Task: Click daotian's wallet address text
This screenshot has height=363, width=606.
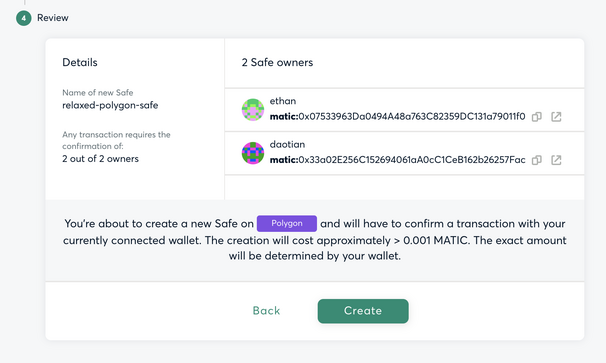Action: coord(397,160)
